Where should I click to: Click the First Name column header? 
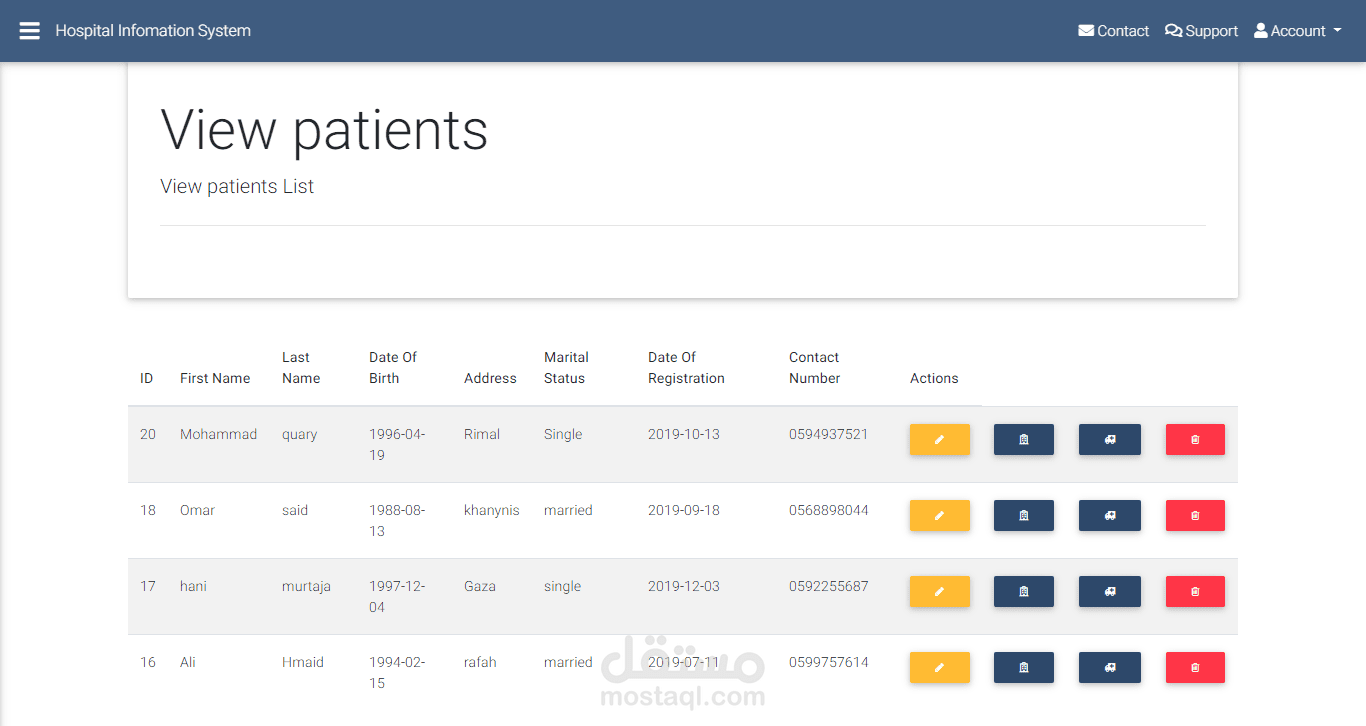[215, 378]
